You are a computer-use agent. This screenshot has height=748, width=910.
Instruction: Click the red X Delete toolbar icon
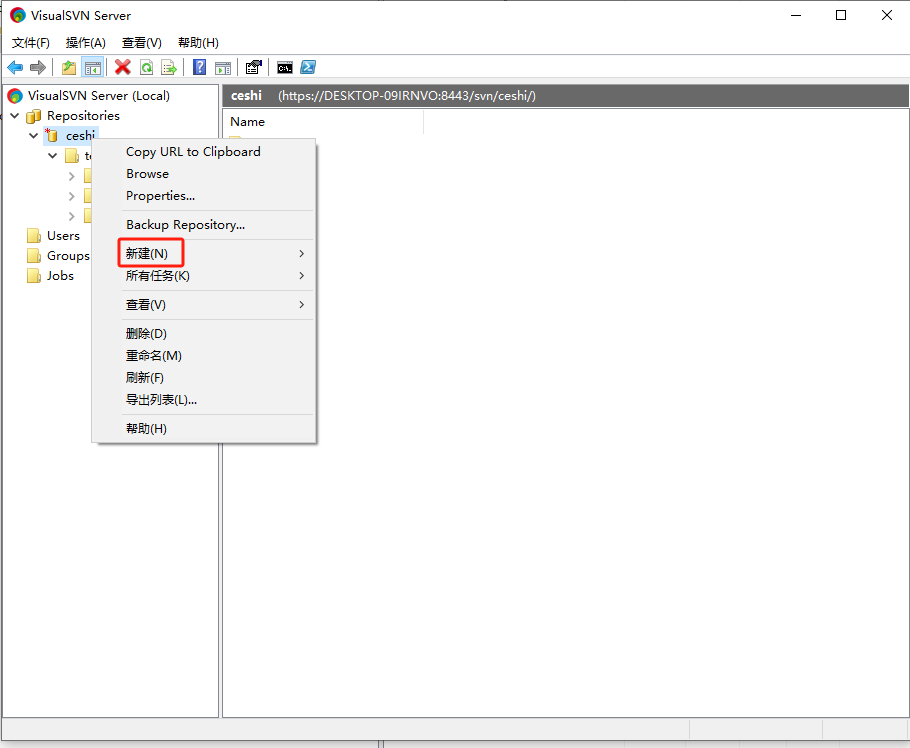[x=122, y=67]
